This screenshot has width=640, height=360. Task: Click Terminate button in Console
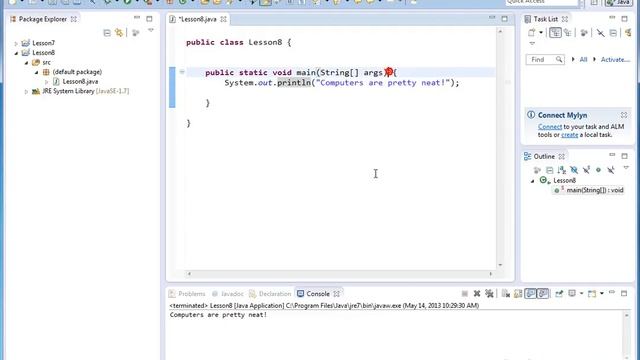(464, 293)
